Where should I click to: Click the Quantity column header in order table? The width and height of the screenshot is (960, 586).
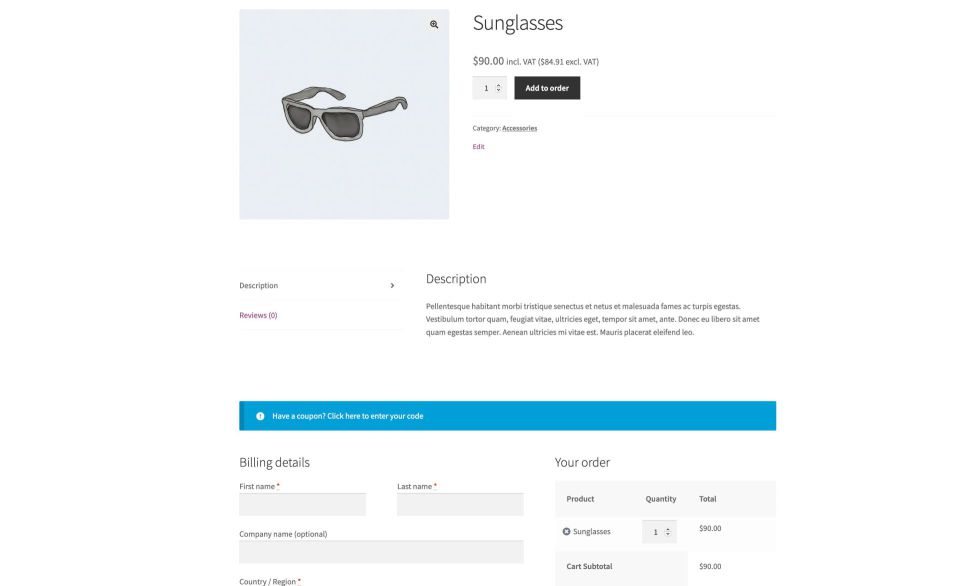tap(660, 499)
